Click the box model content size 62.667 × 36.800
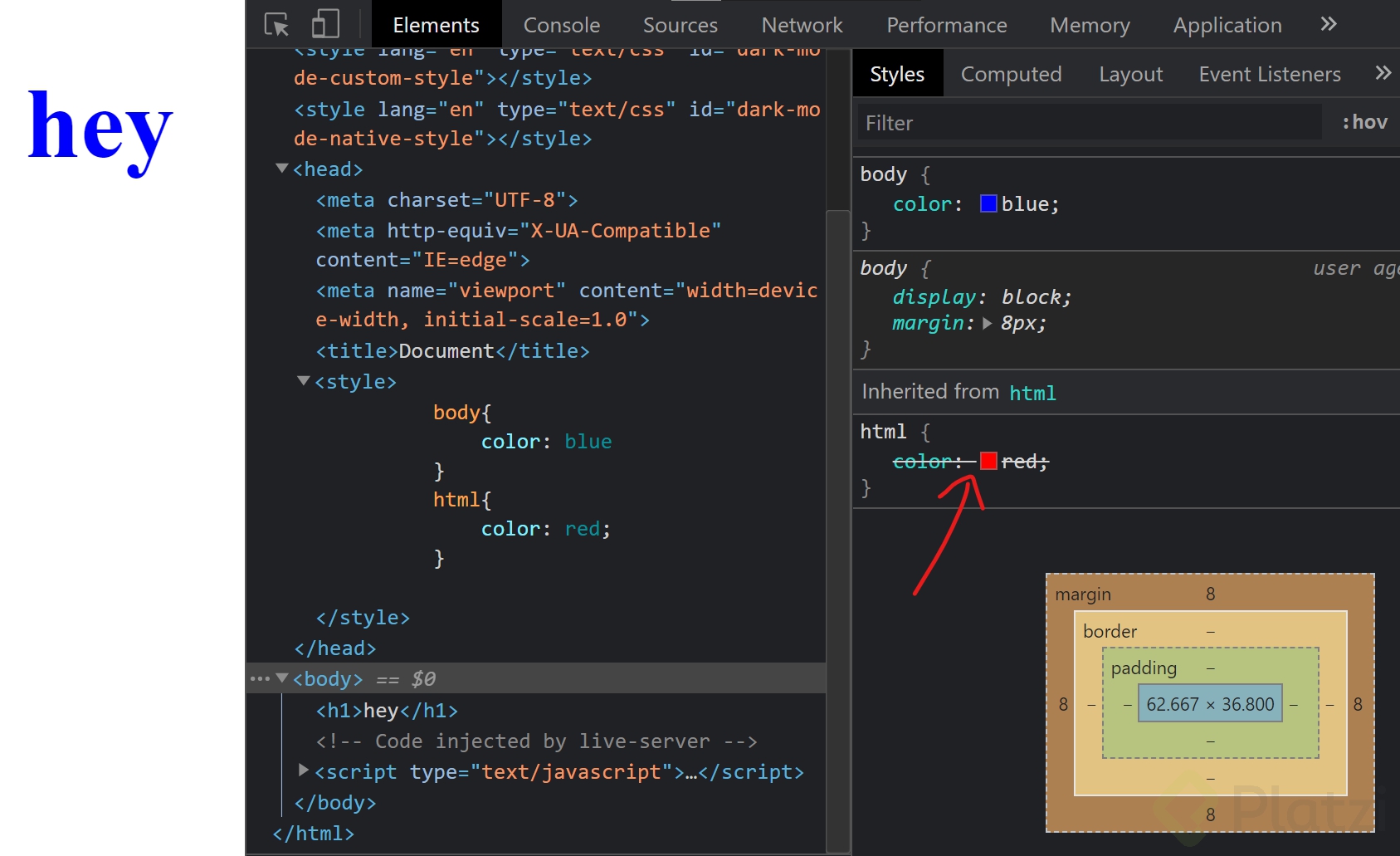1400x856 pixels. coord(1210,704)
